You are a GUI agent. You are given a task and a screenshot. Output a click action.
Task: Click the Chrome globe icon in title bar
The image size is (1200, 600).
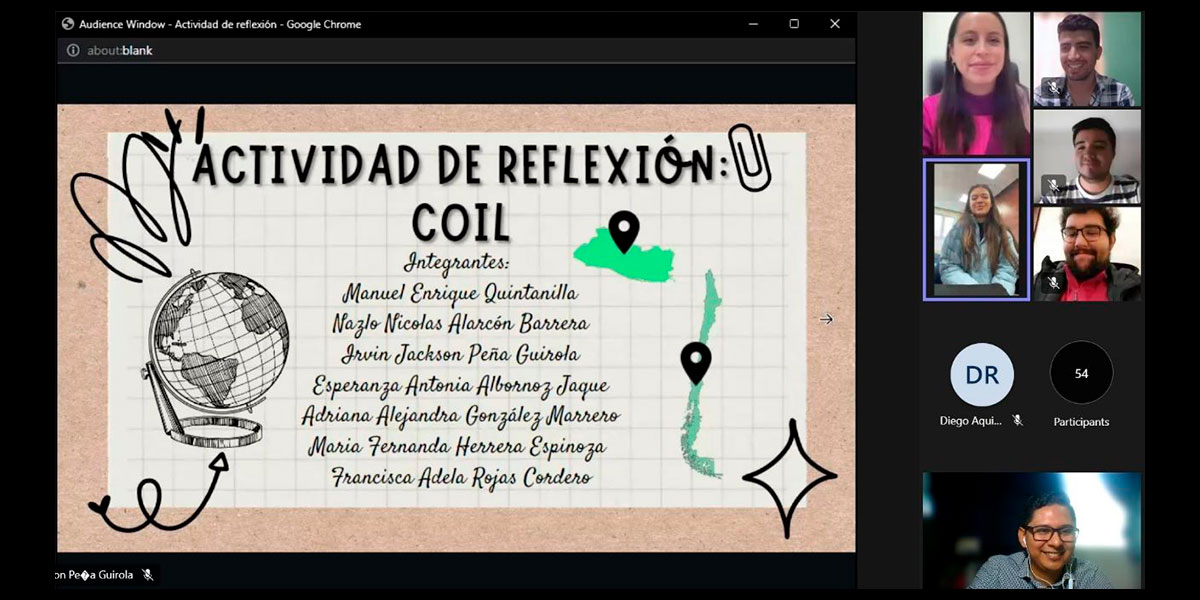68,24
